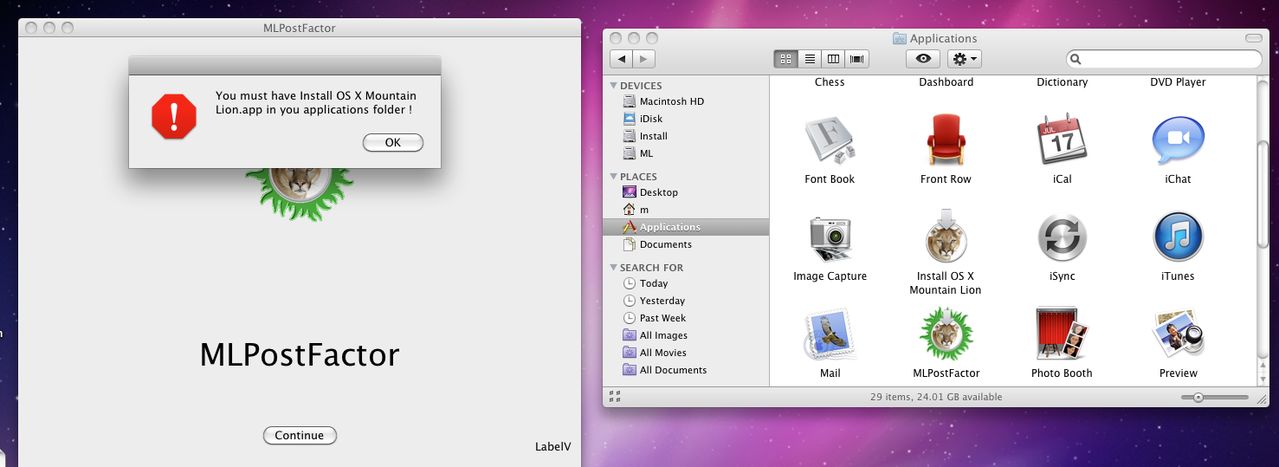Click the Dashboard label in Applications
This screenshot has width=1279, height=467.
pos(946,82)
